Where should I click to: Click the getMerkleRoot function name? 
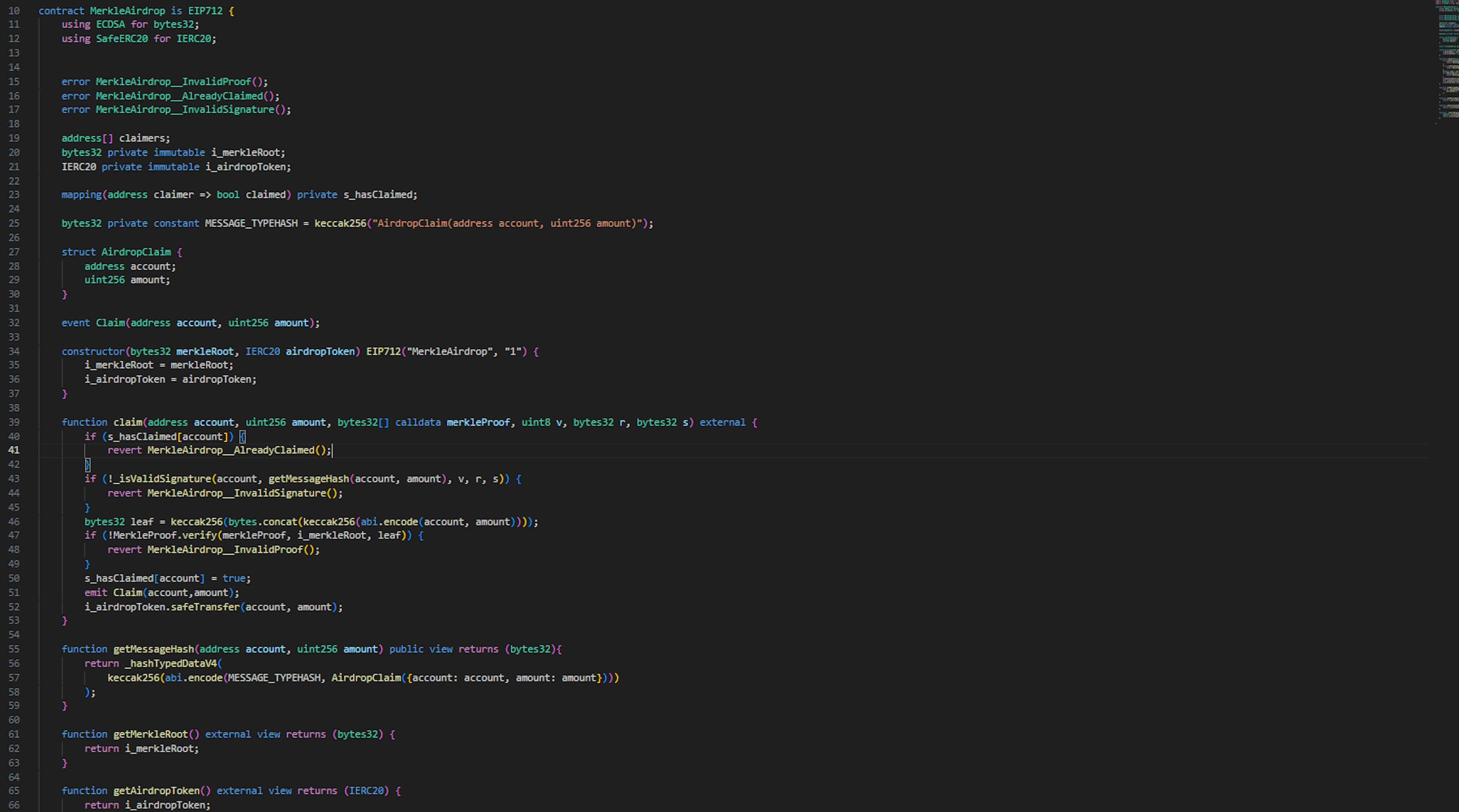(x=150, y=735)
